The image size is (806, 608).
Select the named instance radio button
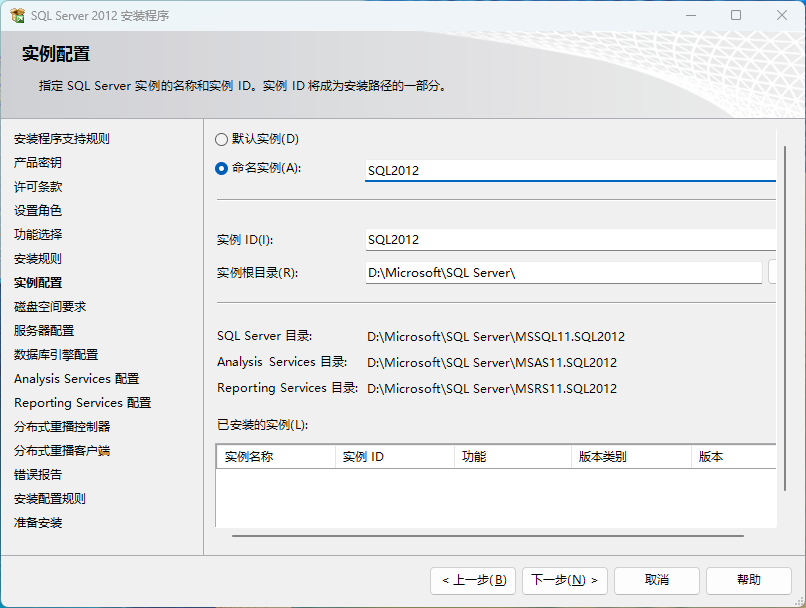coord(221,169)
